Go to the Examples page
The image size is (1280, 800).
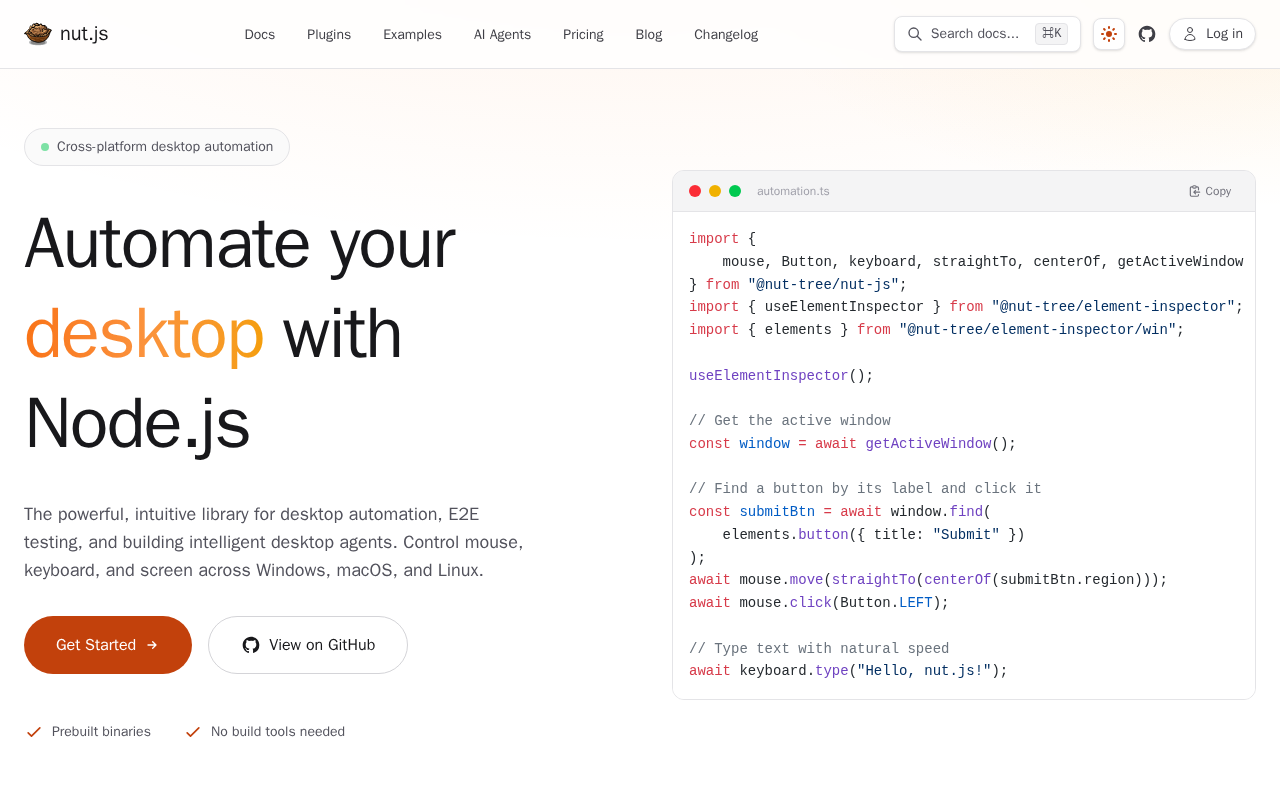pos(412,35)
